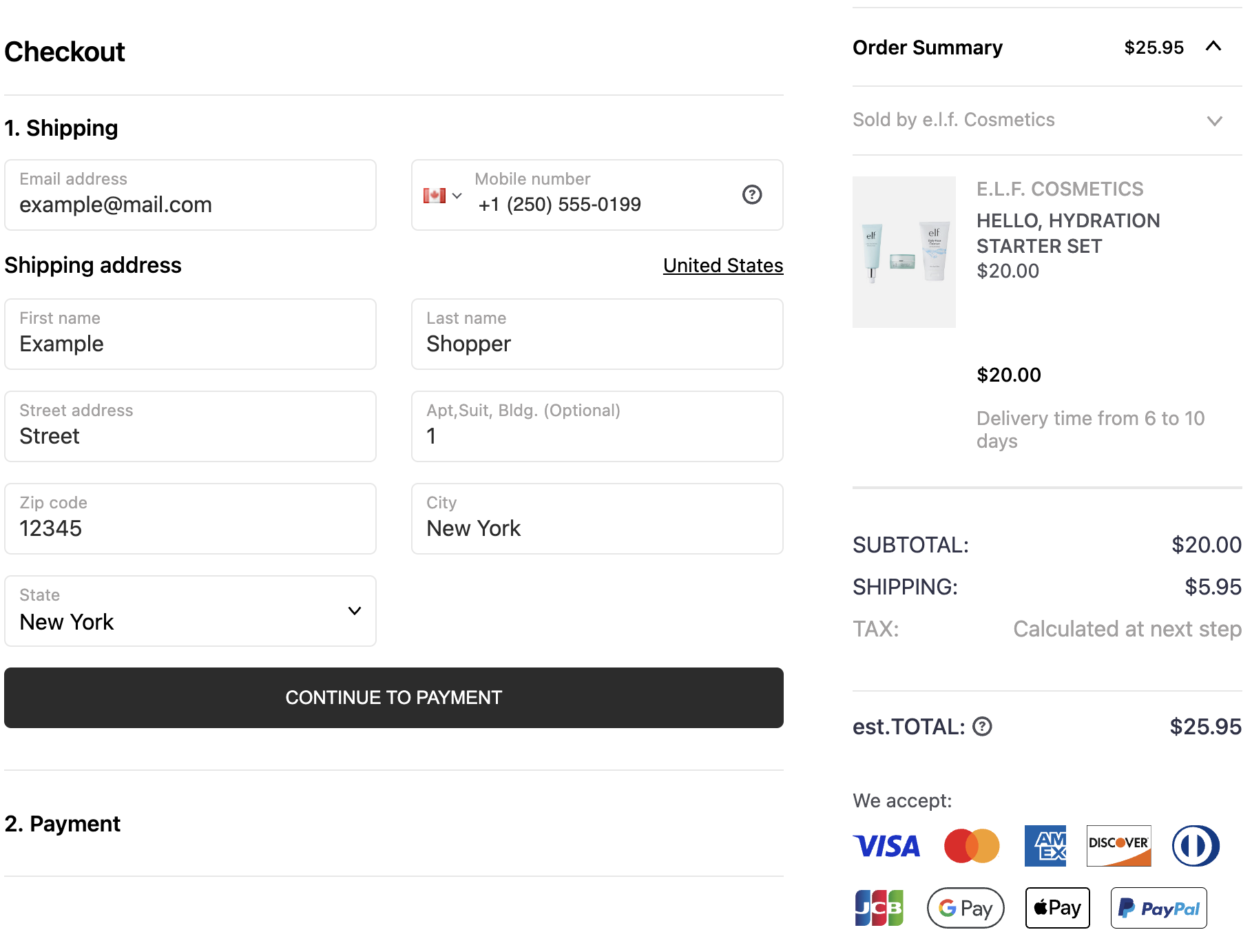Click the est. TOTAL help icon

click(x=982, y=727)
